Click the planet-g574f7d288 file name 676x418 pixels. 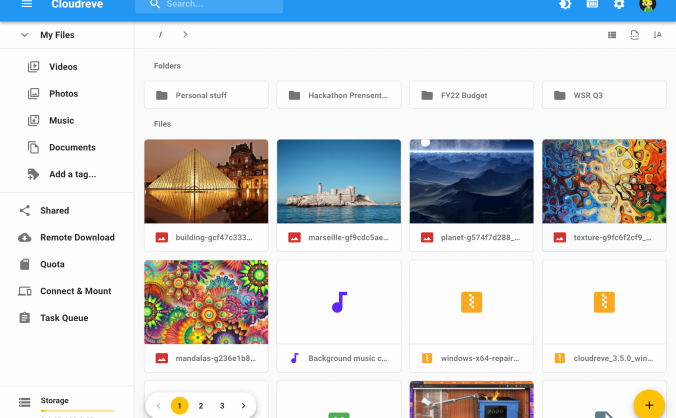pyautogui.click(x=481, y=237)
